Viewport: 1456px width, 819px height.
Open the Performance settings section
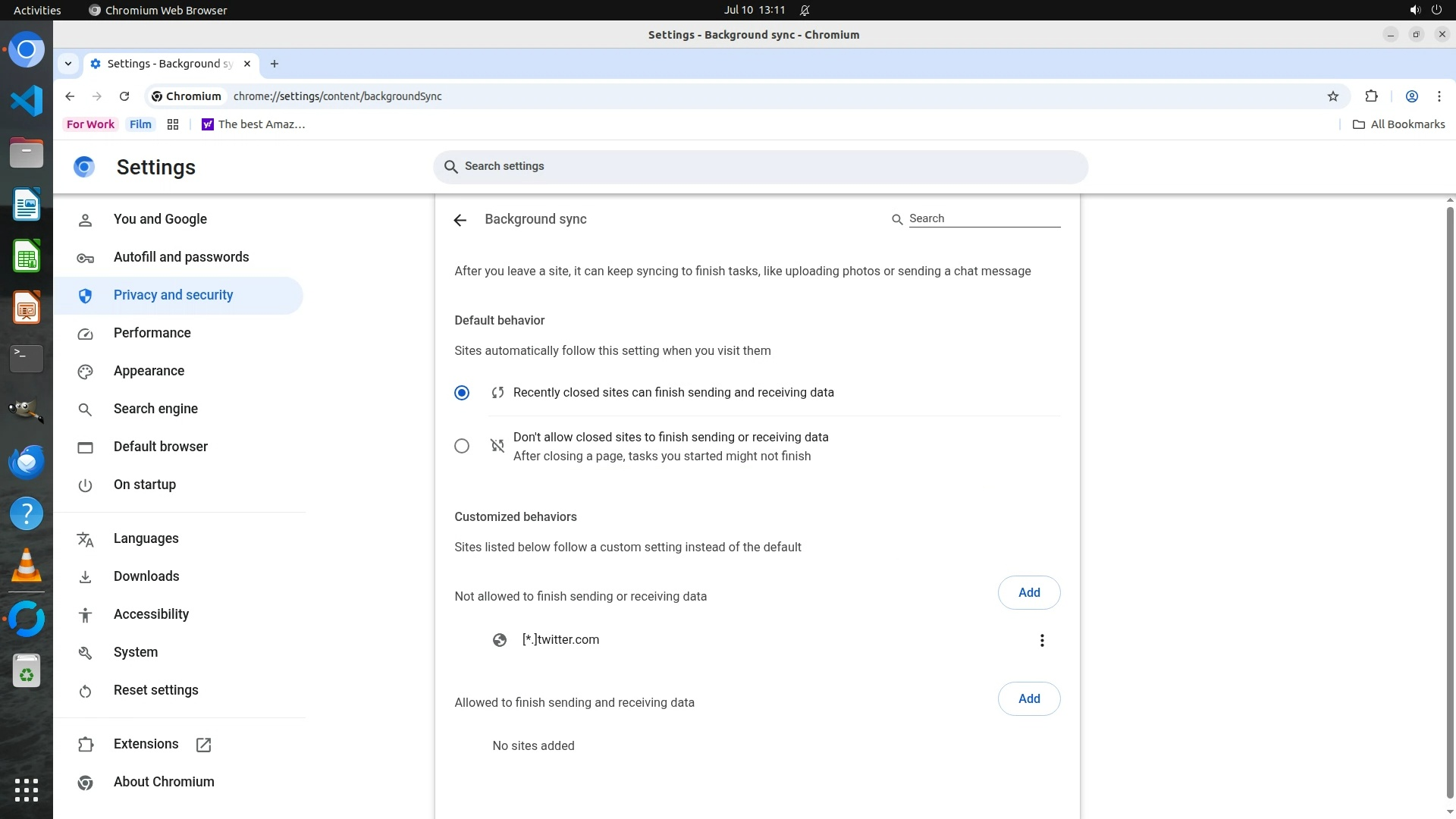pyautogui.click(x=152, y=333)
